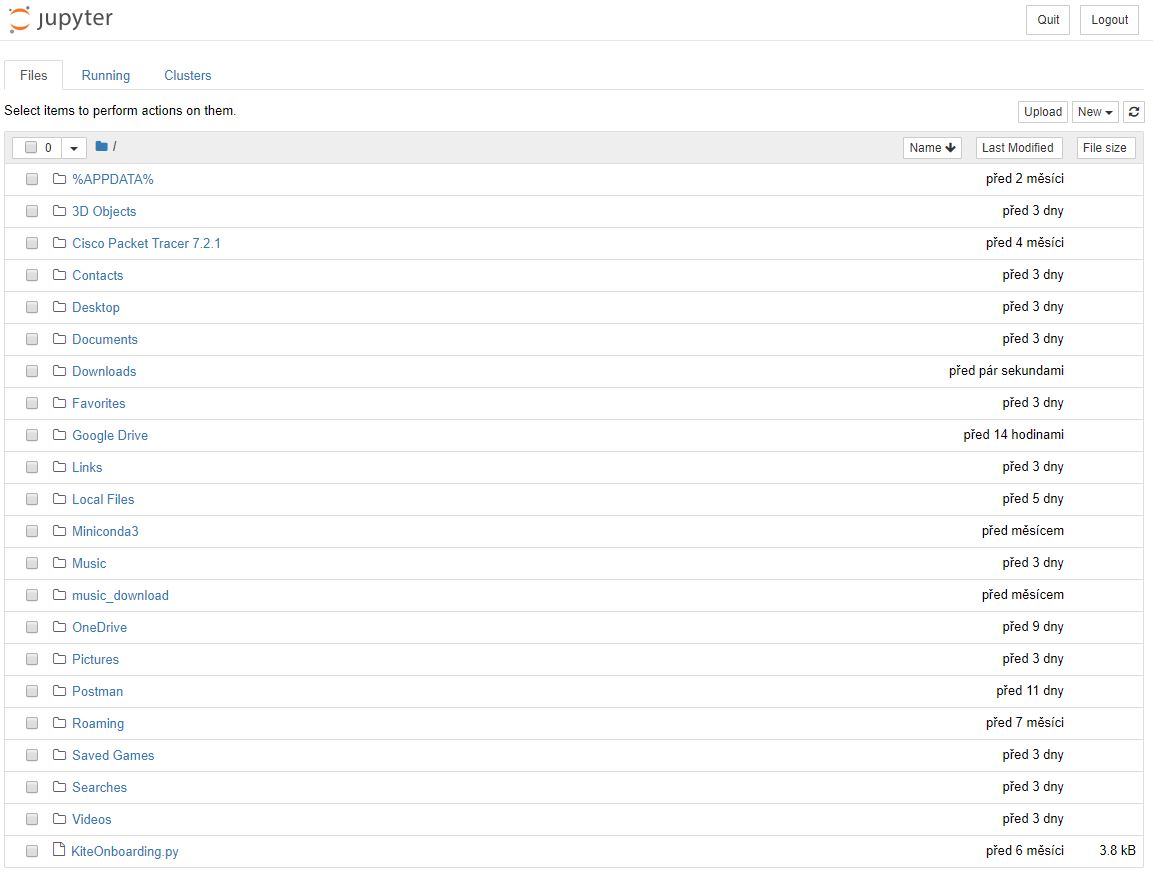Click the folder icon beside music_download
Image resolution: width=1153 pixels, height=891 pixels.
tap(60, 595)
